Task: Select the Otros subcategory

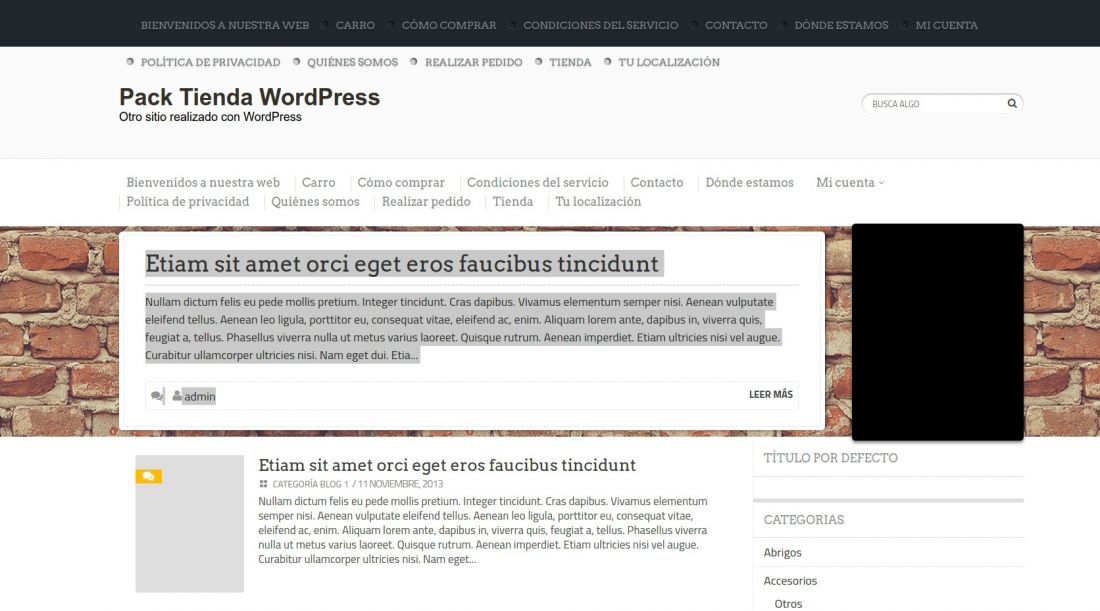Action: [788, 604]
